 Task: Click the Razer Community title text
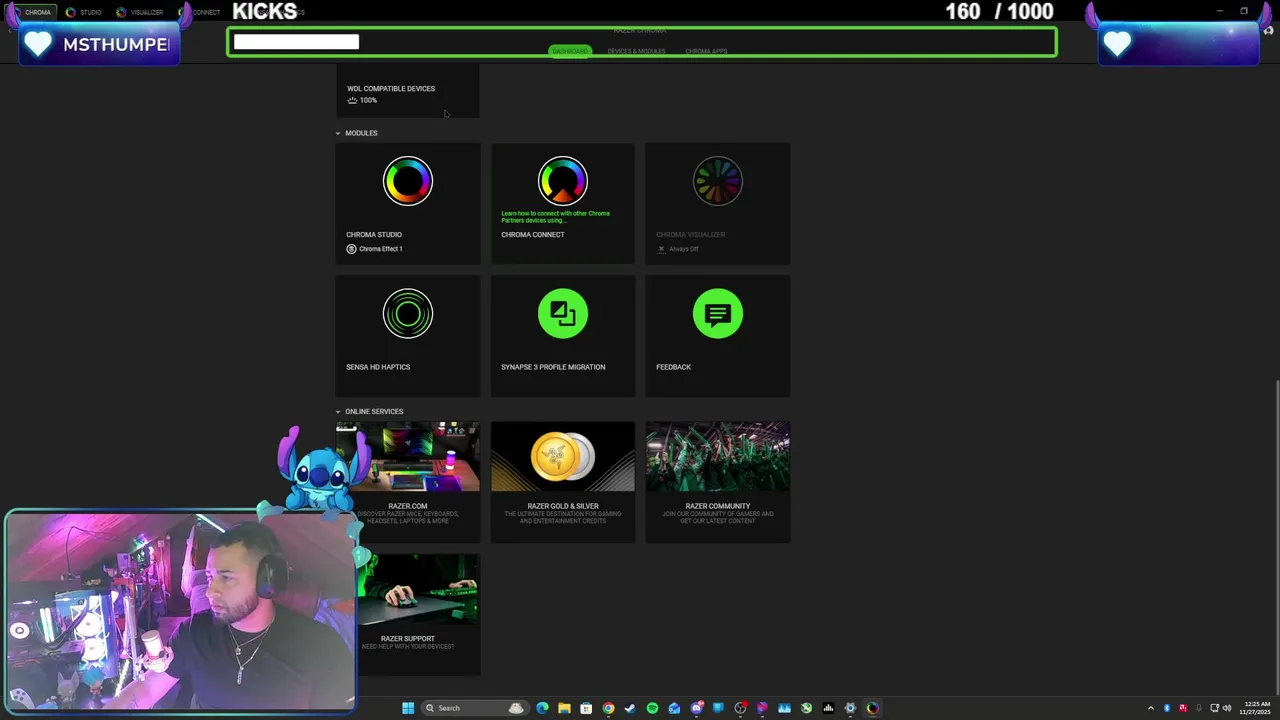pyautogui.click(x=718, y=507)
